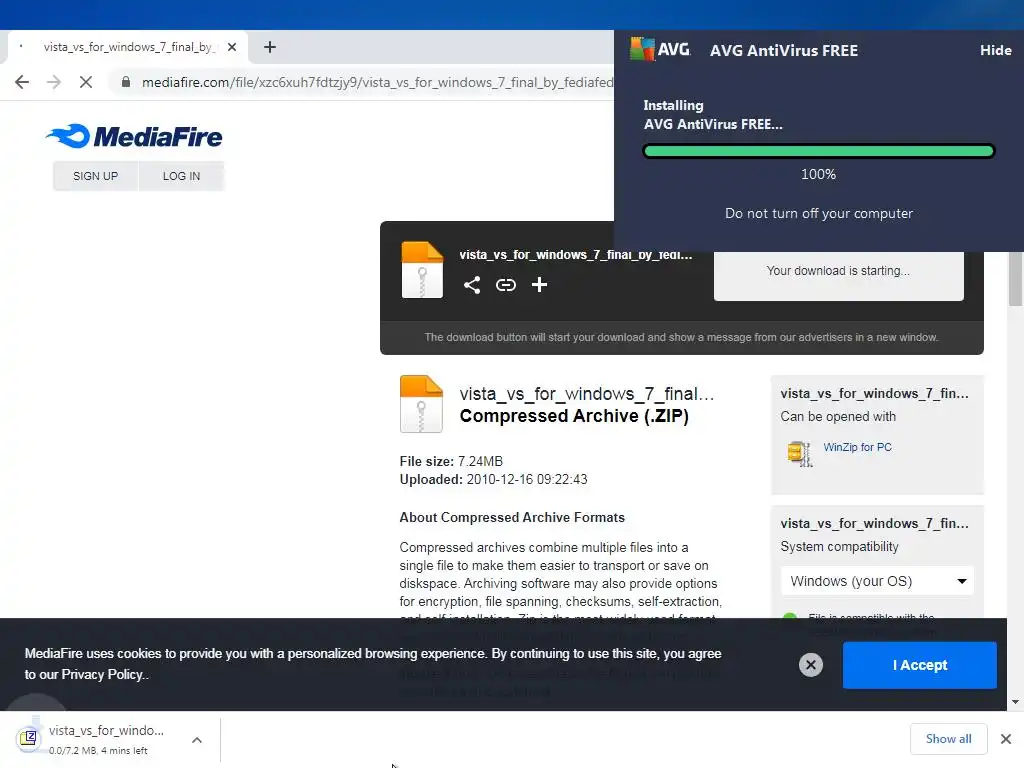Open a new tab with the plus button
The image size is (1024, 768).
(270, 47)
